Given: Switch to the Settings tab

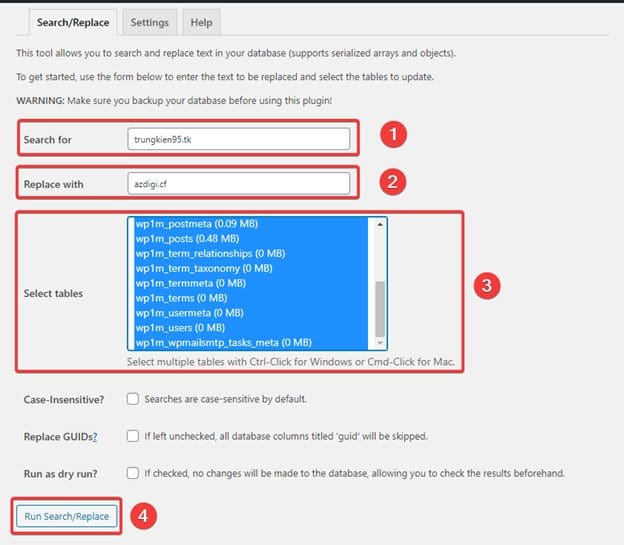Looking at the screenshot, I should 149,22.
